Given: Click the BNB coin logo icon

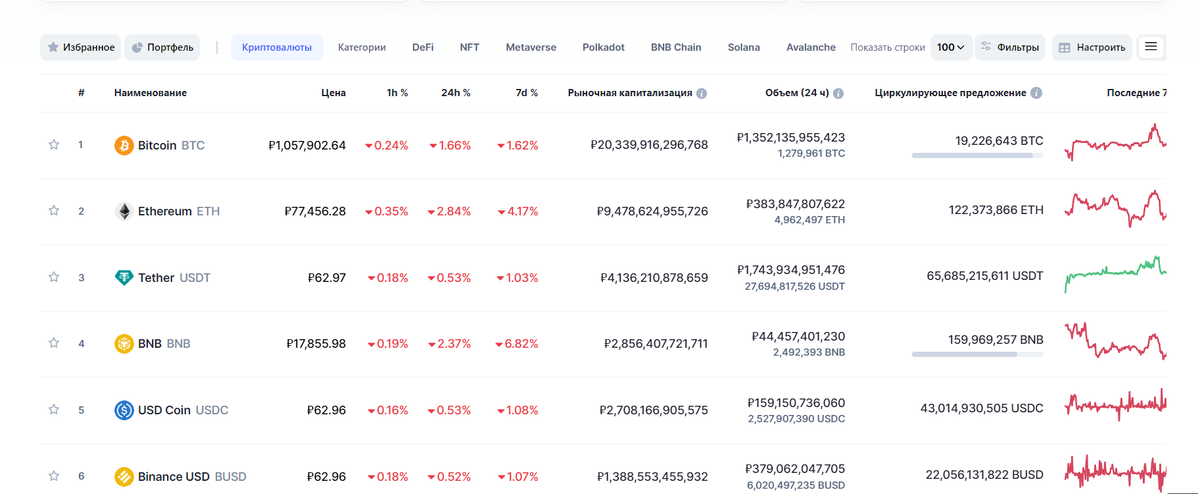Looking at the screenshot, I should tap(124, 343).
